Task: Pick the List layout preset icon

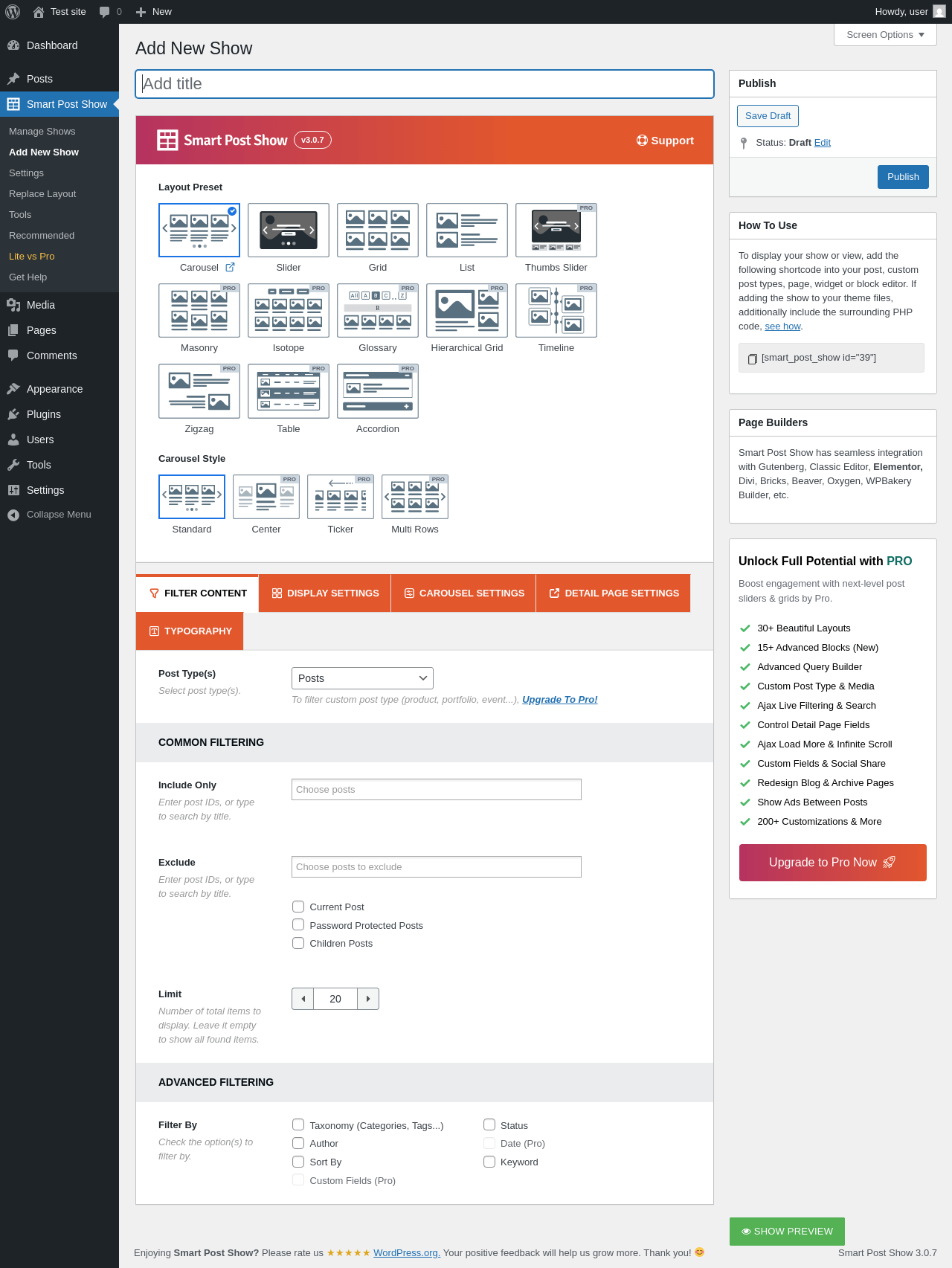Action: [467, 230]
